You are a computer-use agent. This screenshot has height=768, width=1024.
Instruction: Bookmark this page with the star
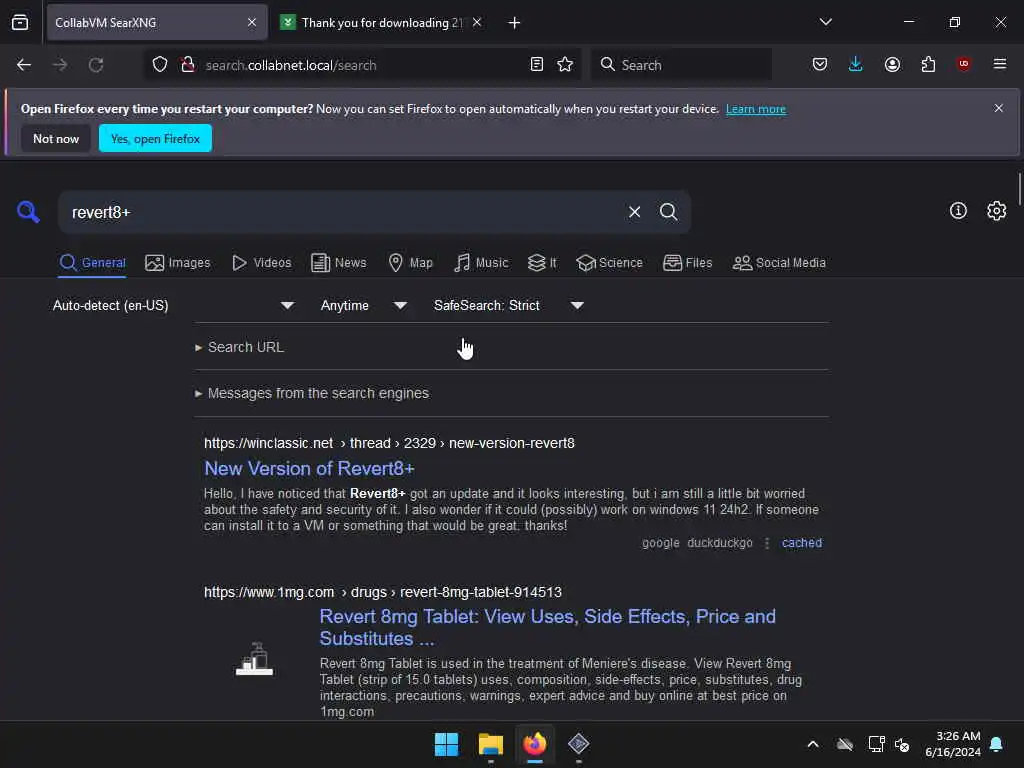click(565, 64)
